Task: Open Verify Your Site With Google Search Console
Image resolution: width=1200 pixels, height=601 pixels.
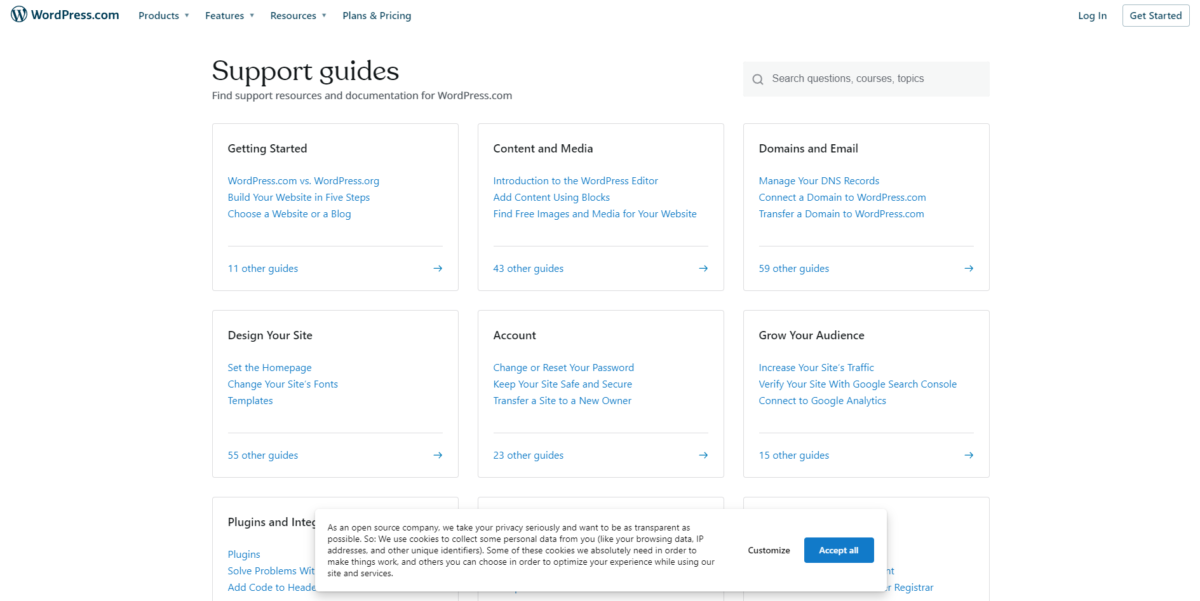Action: tap(858, 384)
